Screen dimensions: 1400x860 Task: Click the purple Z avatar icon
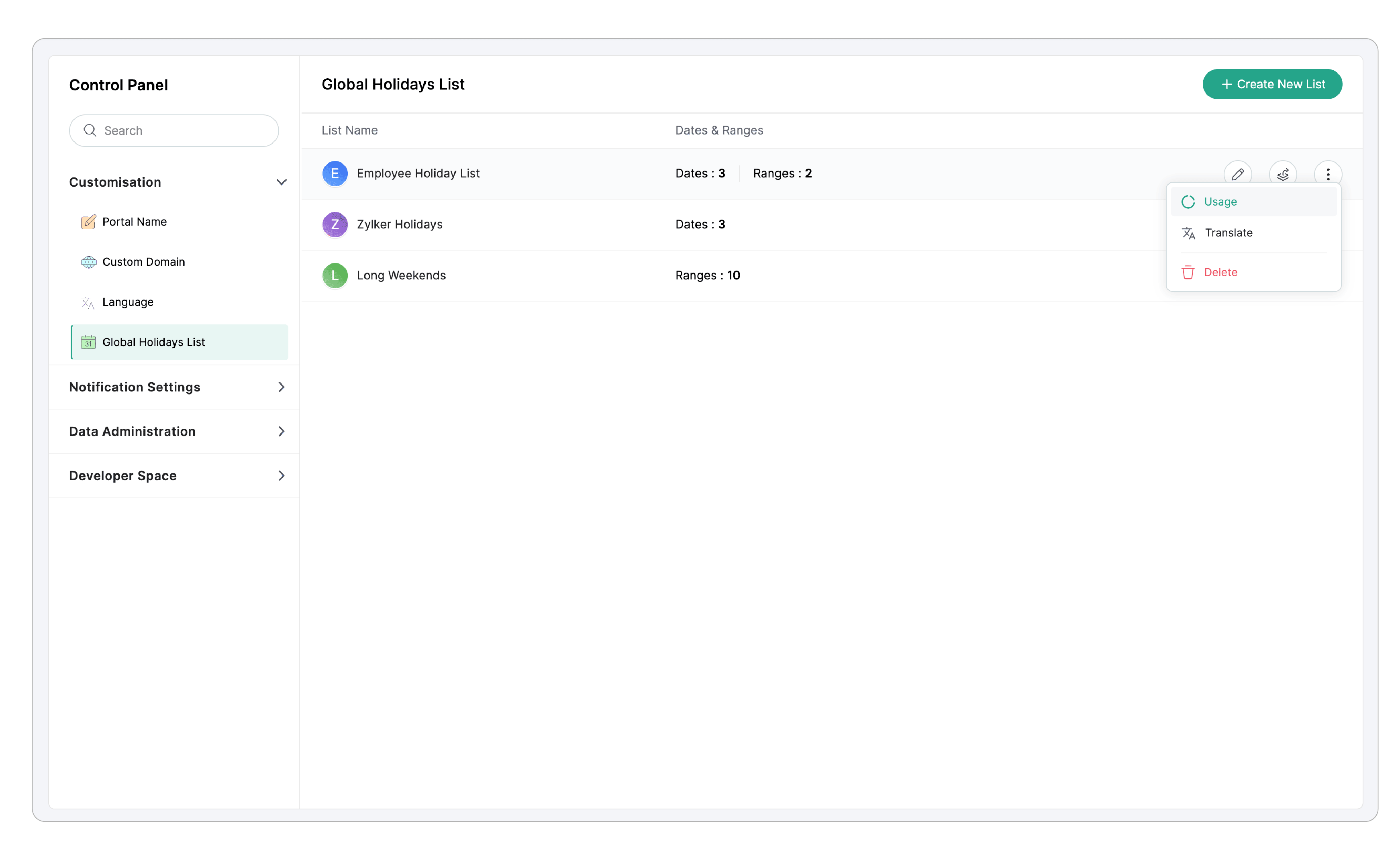click(x=335, y=224)
